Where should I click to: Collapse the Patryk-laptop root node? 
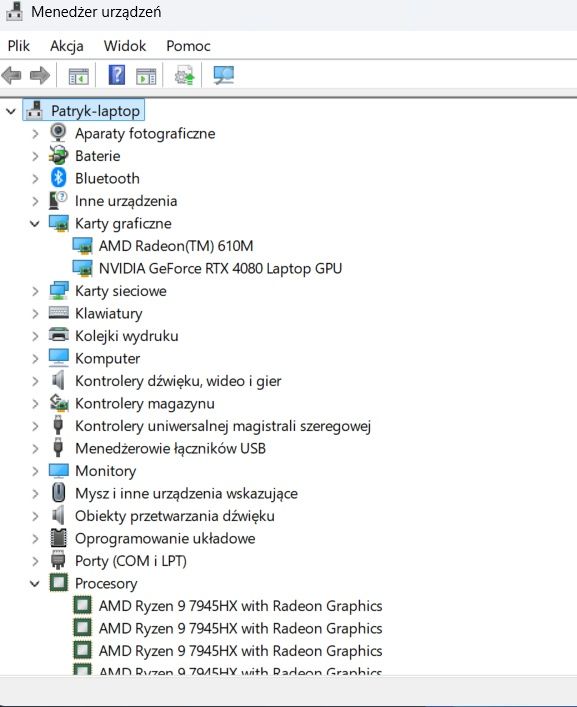point(11,111)
